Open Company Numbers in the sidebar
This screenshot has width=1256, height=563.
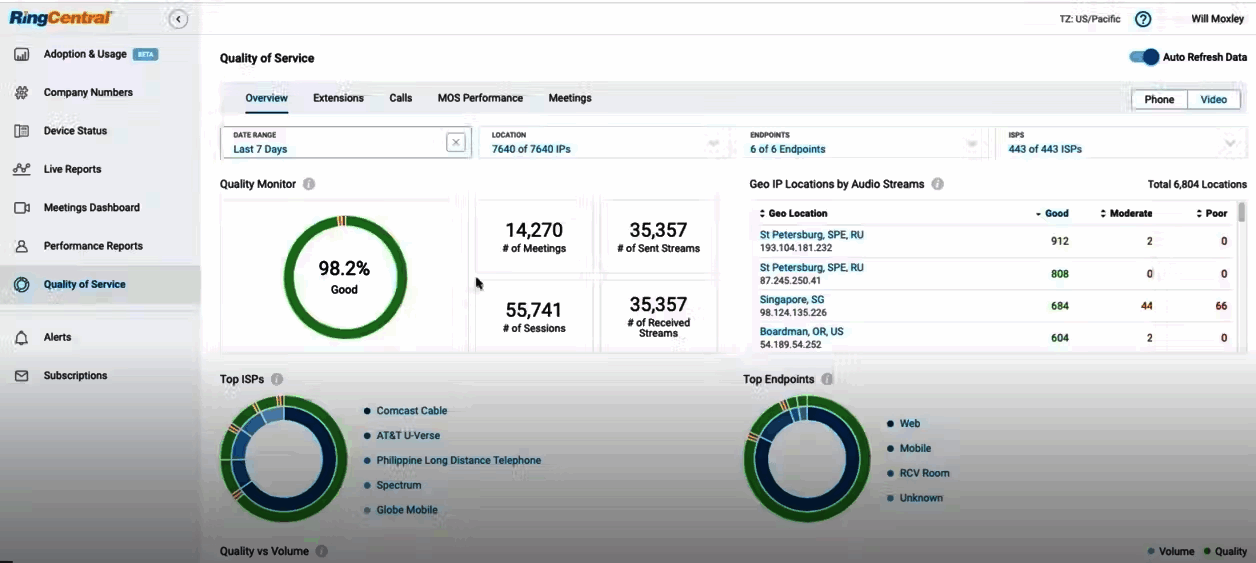pyautogui.click(x=100, y=93)
